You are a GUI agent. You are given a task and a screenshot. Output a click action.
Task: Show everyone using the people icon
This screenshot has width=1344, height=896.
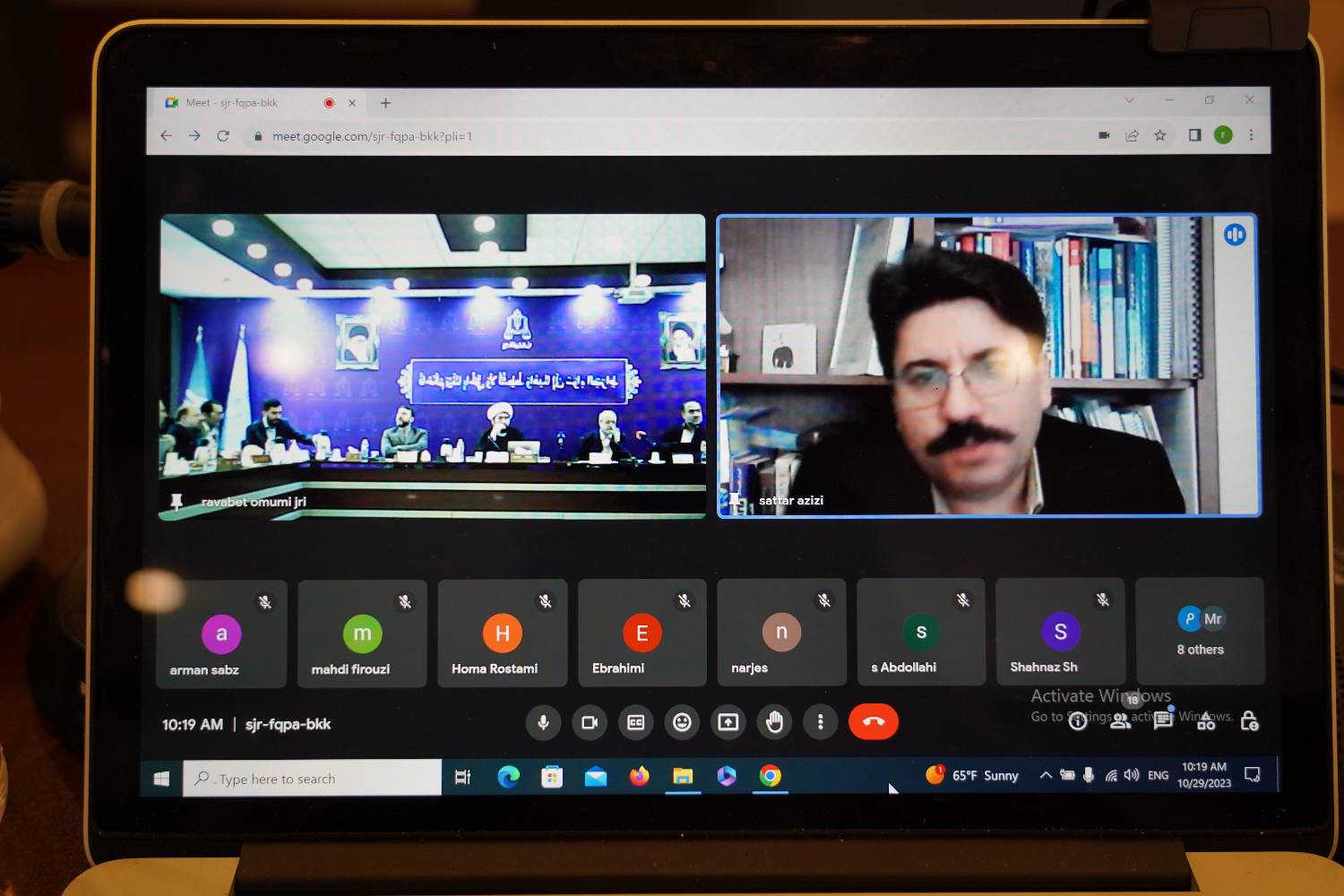coord(1121,721)
